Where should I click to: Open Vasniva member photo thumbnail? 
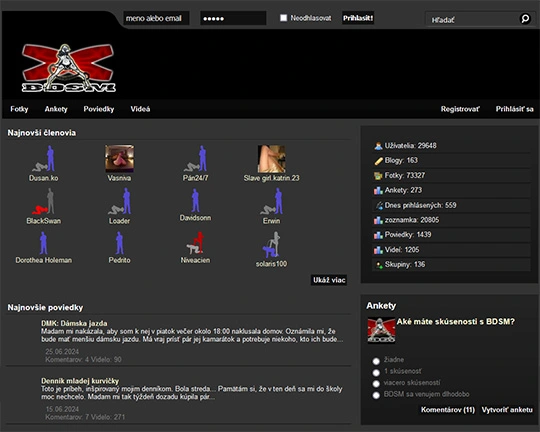pyautogui.click(x=120, y=158)
